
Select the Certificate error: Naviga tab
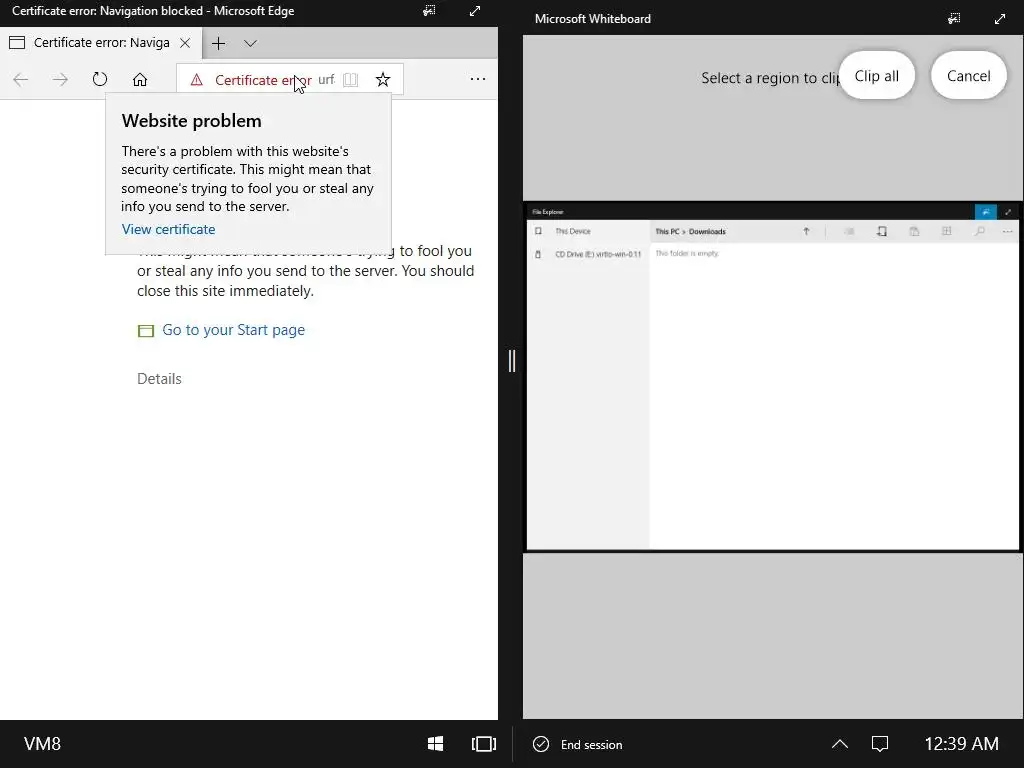tap(101, 42)
